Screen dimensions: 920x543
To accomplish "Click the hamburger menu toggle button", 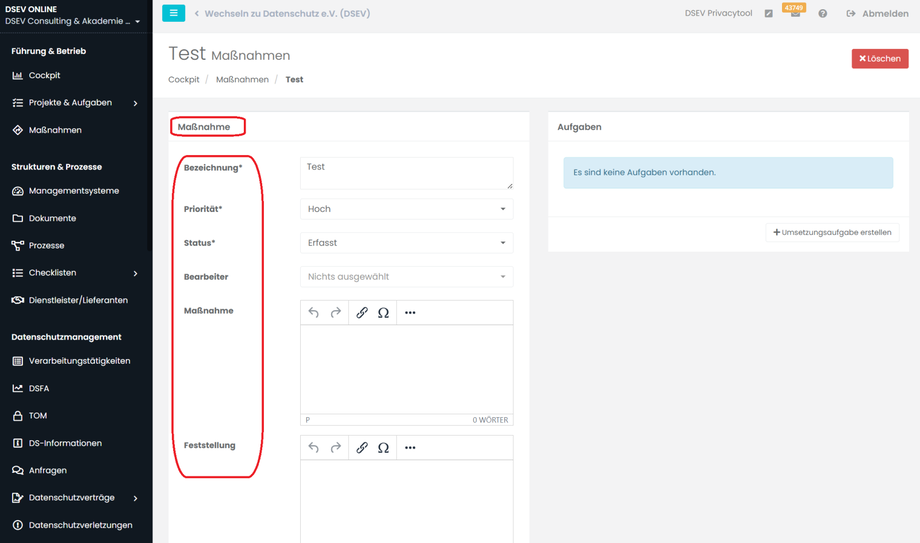I will 173,13.
